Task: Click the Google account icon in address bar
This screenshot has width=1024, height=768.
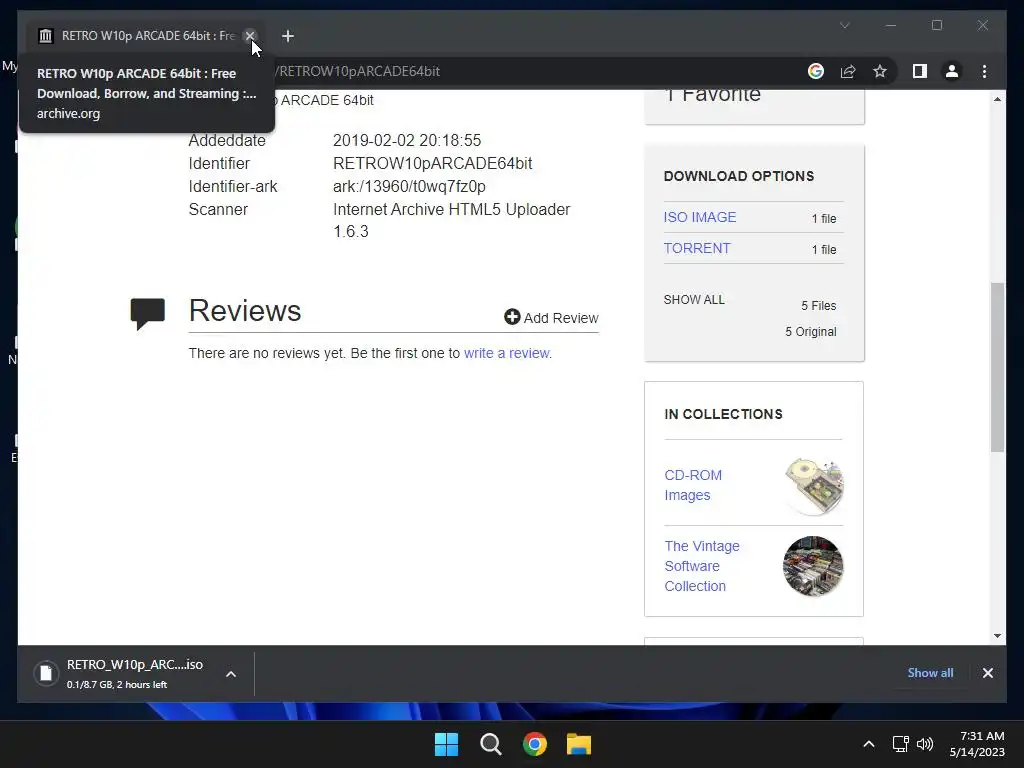Action: point(816,71)
